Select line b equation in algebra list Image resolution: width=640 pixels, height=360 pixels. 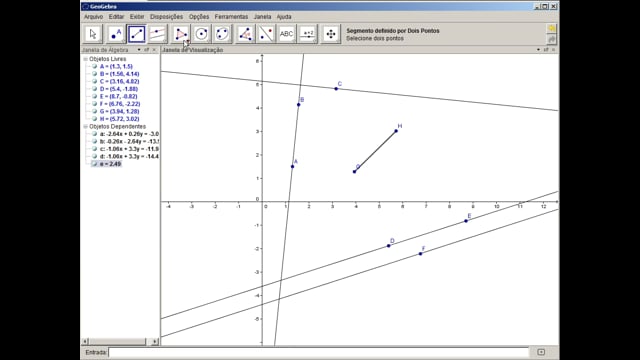coord(129,141)
